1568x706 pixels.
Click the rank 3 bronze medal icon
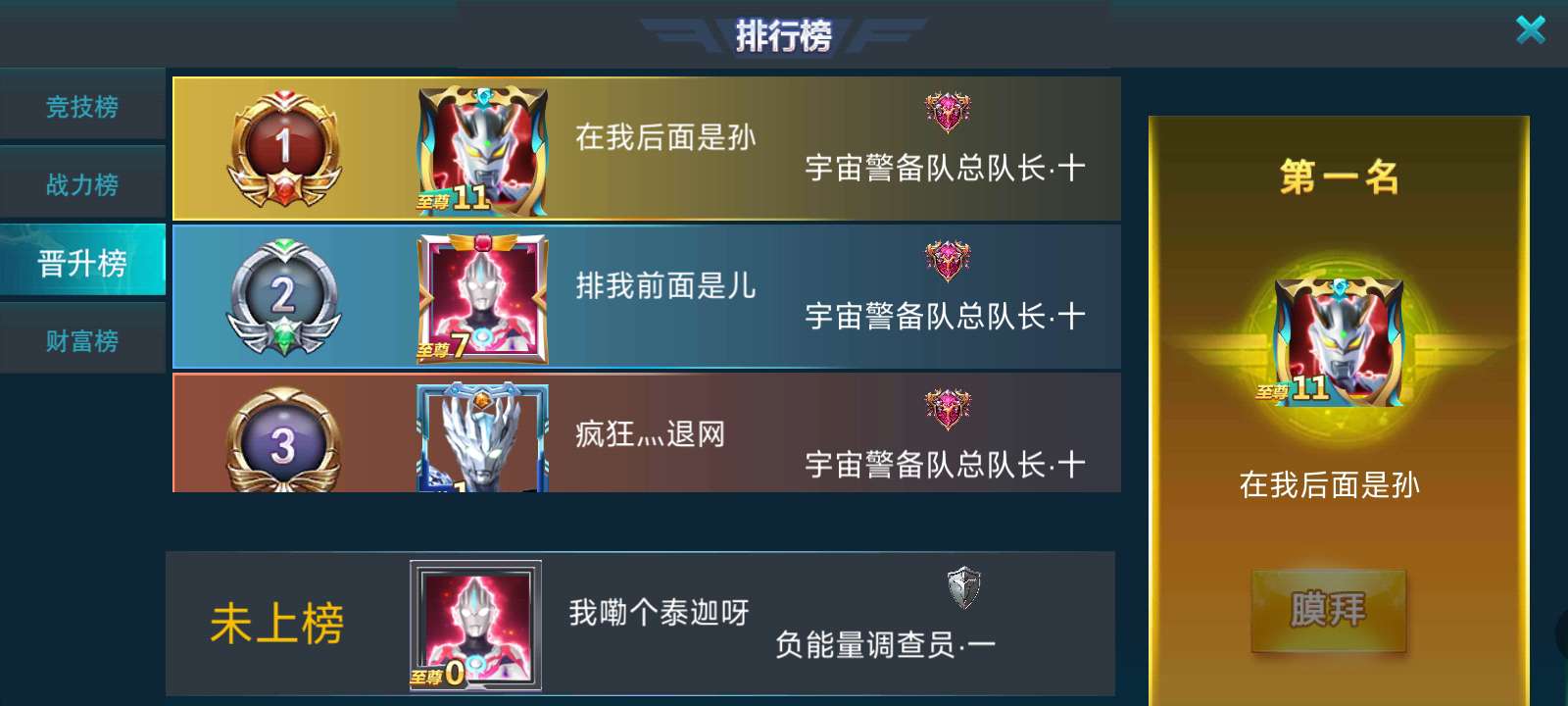pyautogui.click(x=284, y=440)
